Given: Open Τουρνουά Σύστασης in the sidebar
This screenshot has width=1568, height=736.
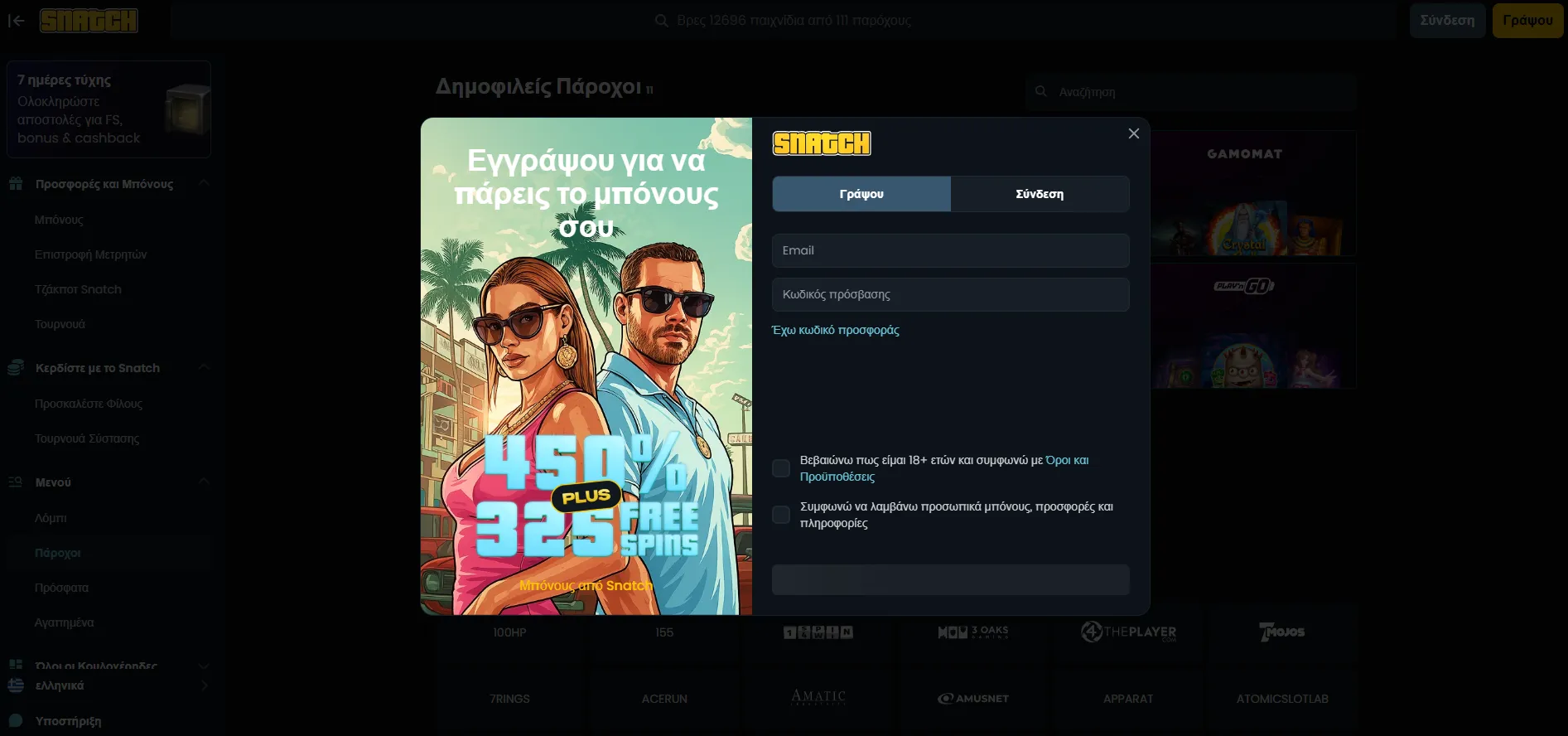Looking at the screenshot, I should (x=87, y=438).
